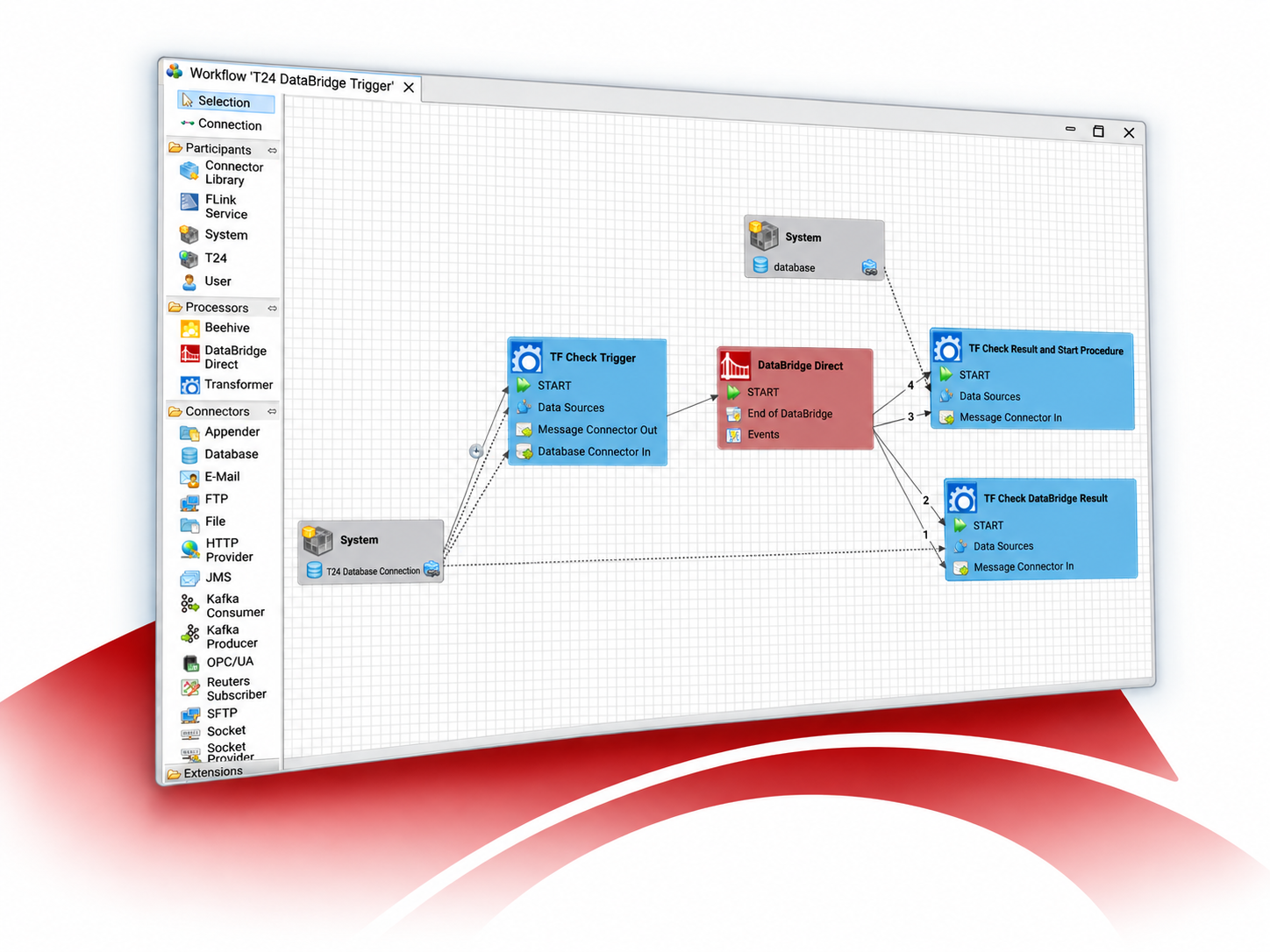Click Data Sources in TF Check DataBridge Result

click(x=994, y=546)
